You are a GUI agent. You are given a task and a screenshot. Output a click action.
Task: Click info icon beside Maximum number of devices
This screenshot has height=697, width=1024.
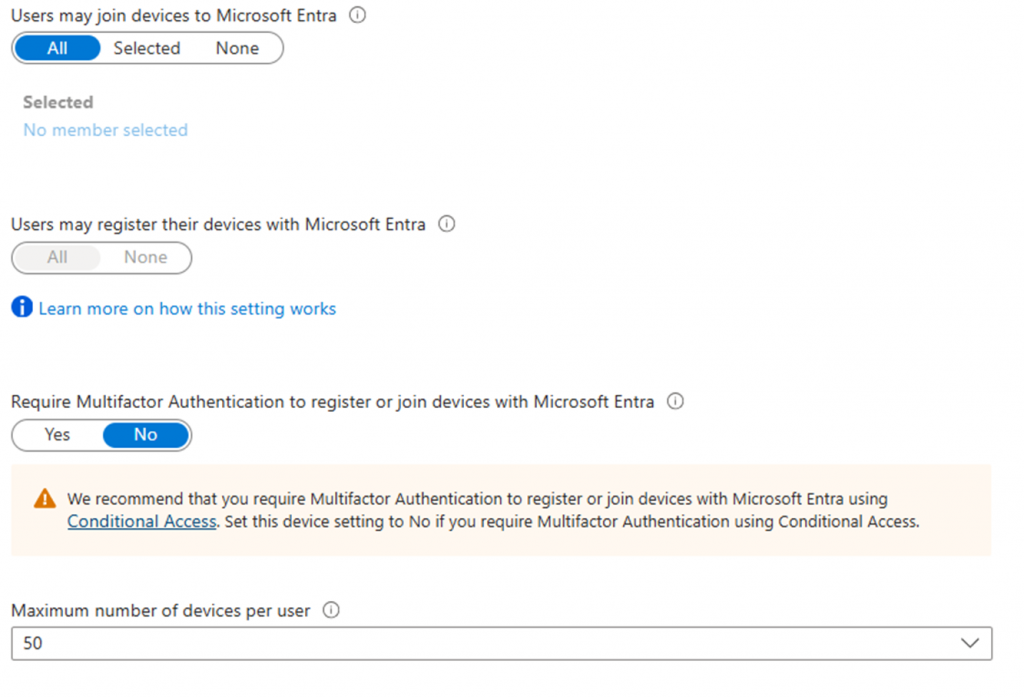(x=331, y=610)
